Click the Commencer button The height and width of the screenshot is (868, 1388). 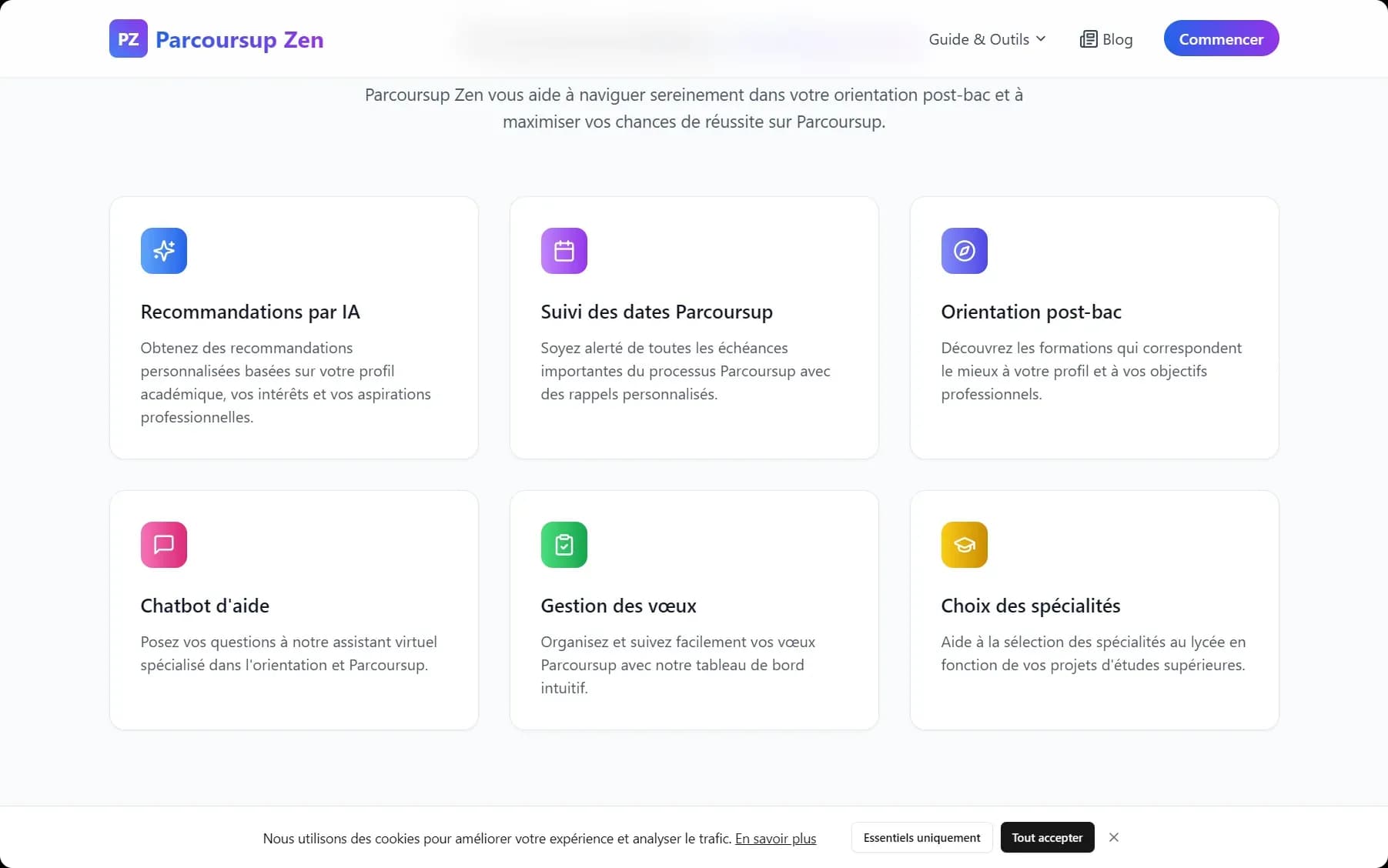[x=1221, y=38]
